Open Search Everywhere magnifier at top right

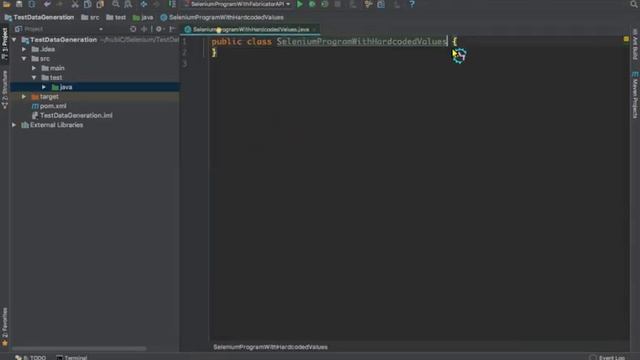coord(634,4)
